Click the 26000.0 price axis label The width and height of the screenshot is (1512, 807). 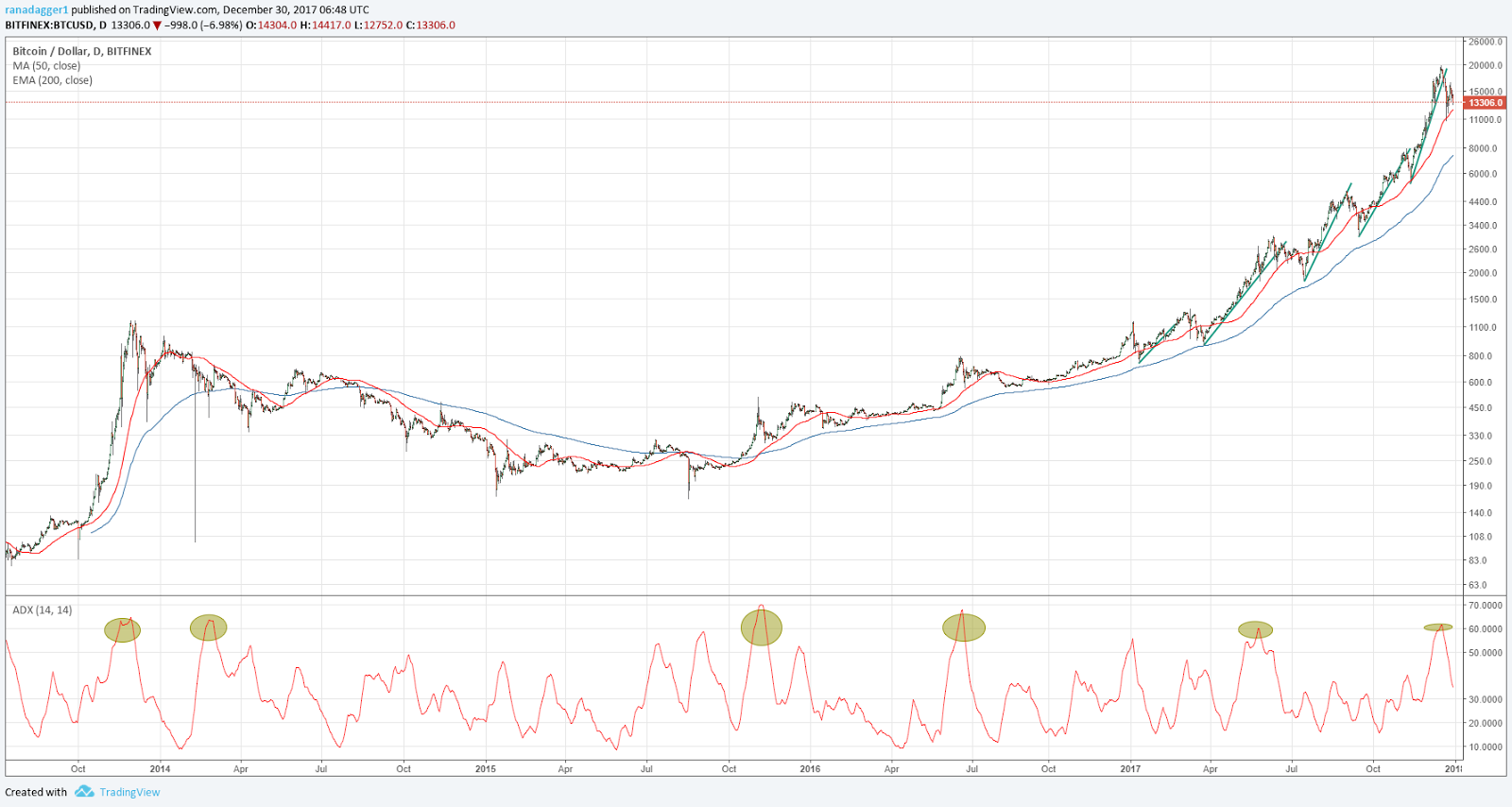click(1486, 42)
